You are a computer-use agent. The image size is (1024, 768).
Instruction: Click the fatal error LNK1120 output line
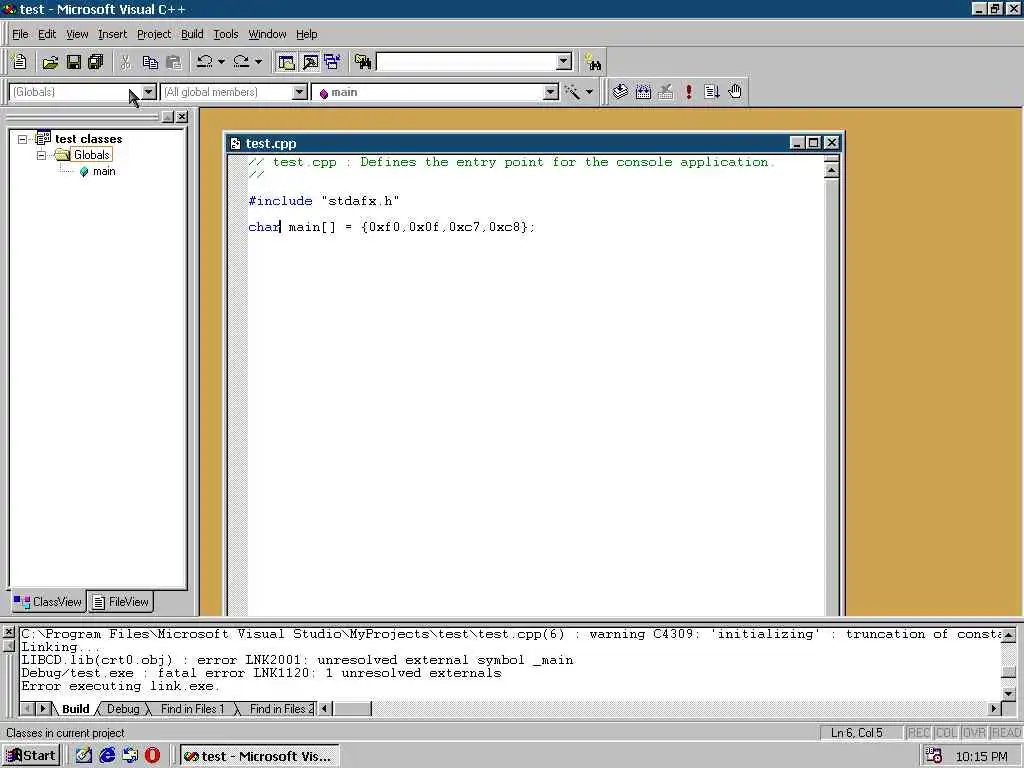[x=261, y=673]
